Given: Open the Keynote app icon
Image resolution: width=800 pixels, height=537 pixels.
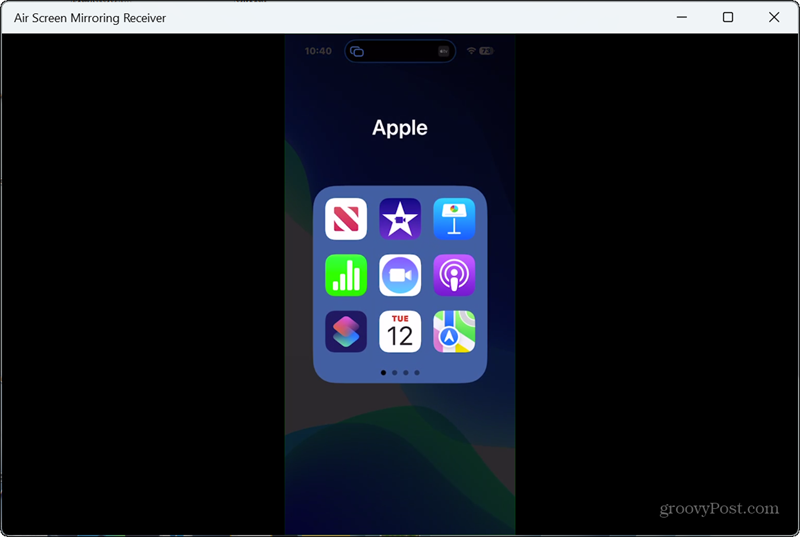Looking at the screenshot, I should pos(454,219).
